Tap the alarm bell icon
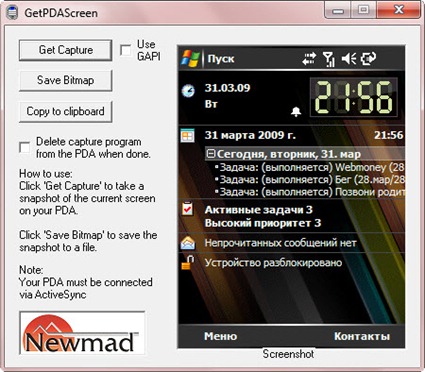 point(296,112)
